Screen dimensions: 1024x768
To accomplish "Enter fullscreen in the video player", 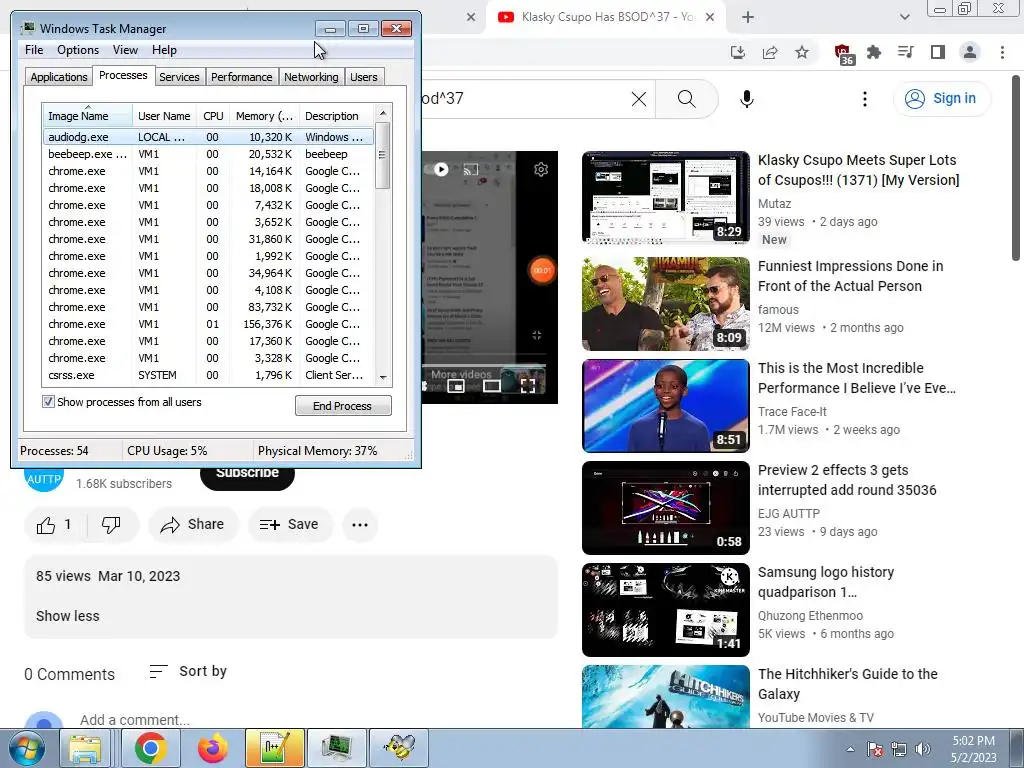I will 528,385.
